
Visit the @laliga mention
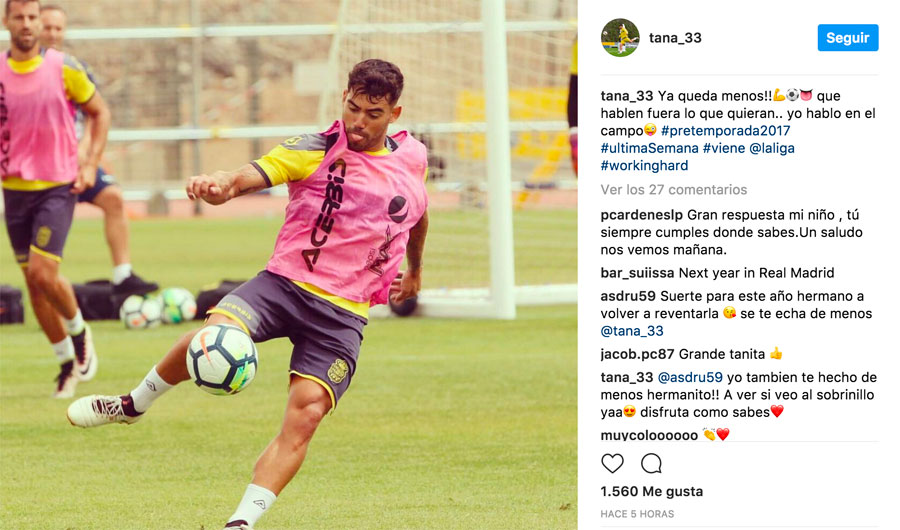coord(772,148)
